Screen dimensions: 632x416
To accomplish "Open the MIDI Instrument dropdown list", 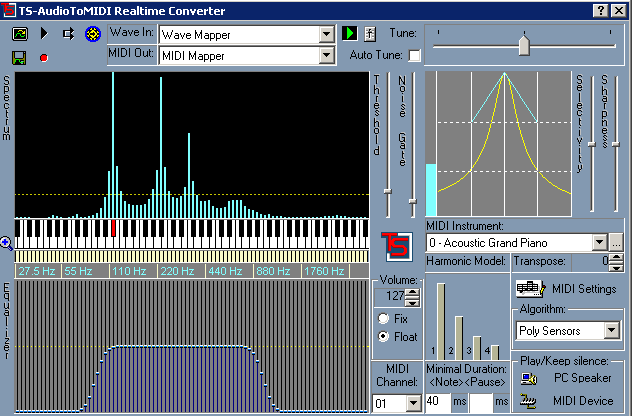I will [x=599, y=242].
